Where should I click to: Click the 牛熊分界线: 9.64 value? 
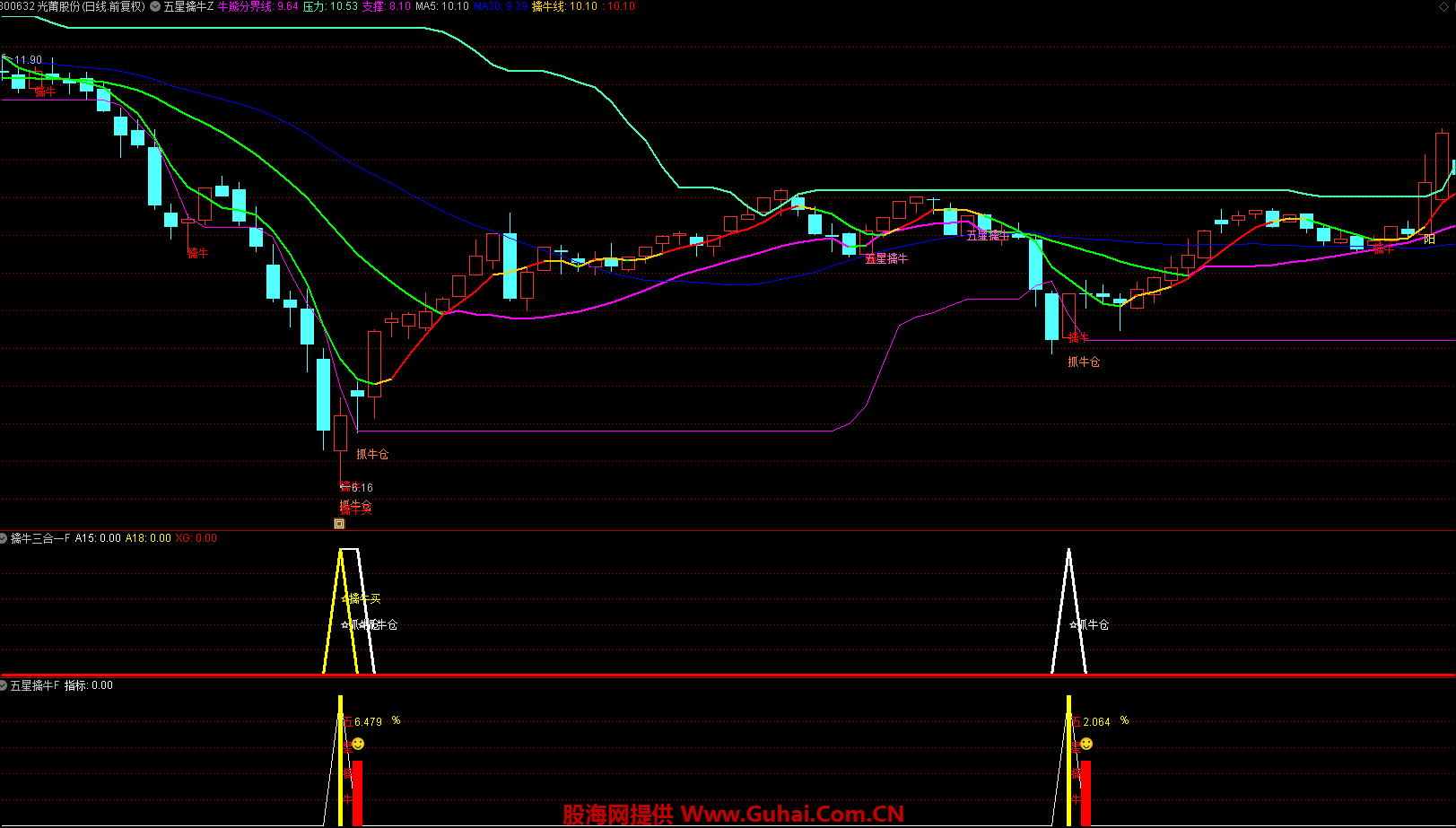258,6
